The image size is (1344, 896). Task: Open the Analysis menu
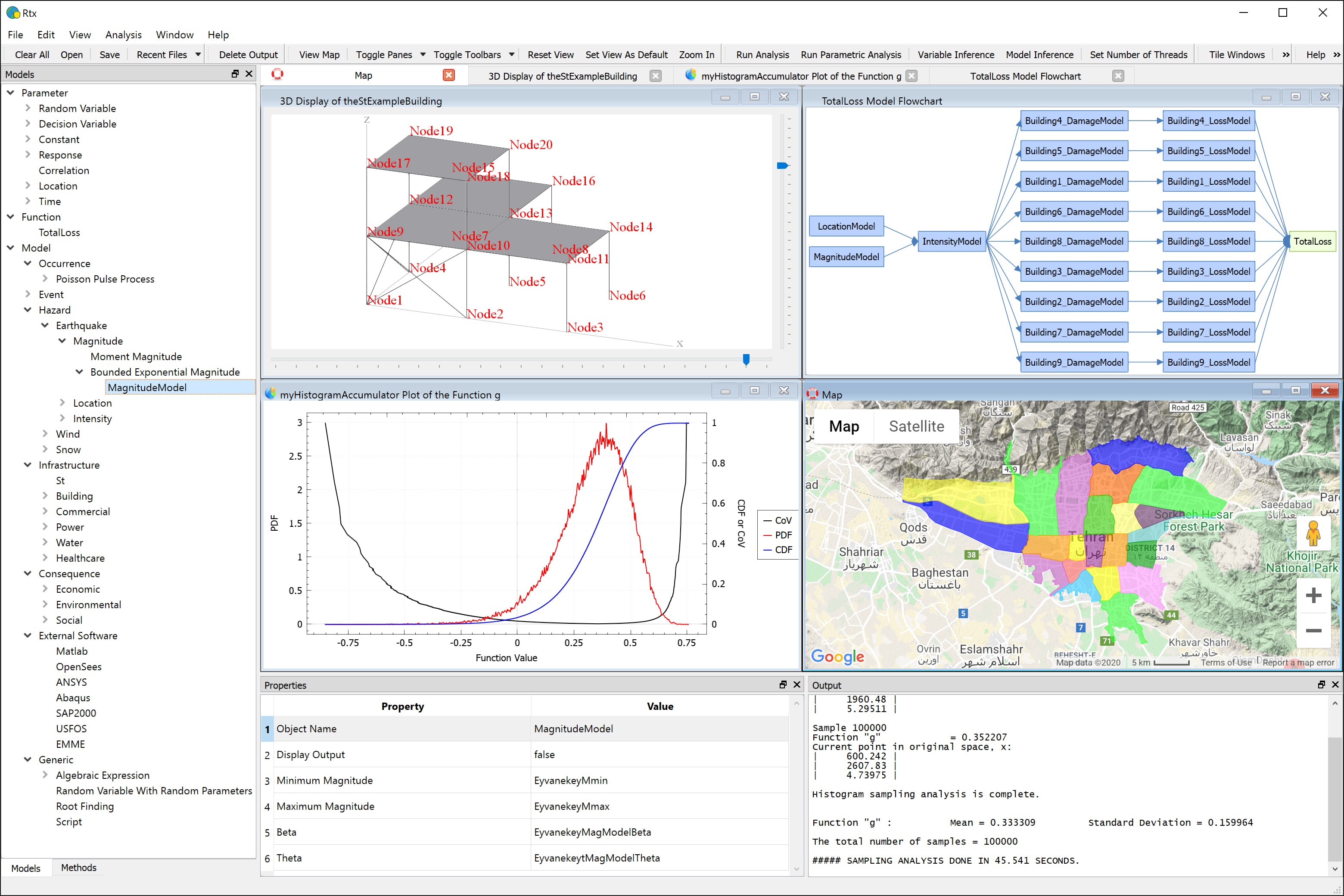[123, 35]
